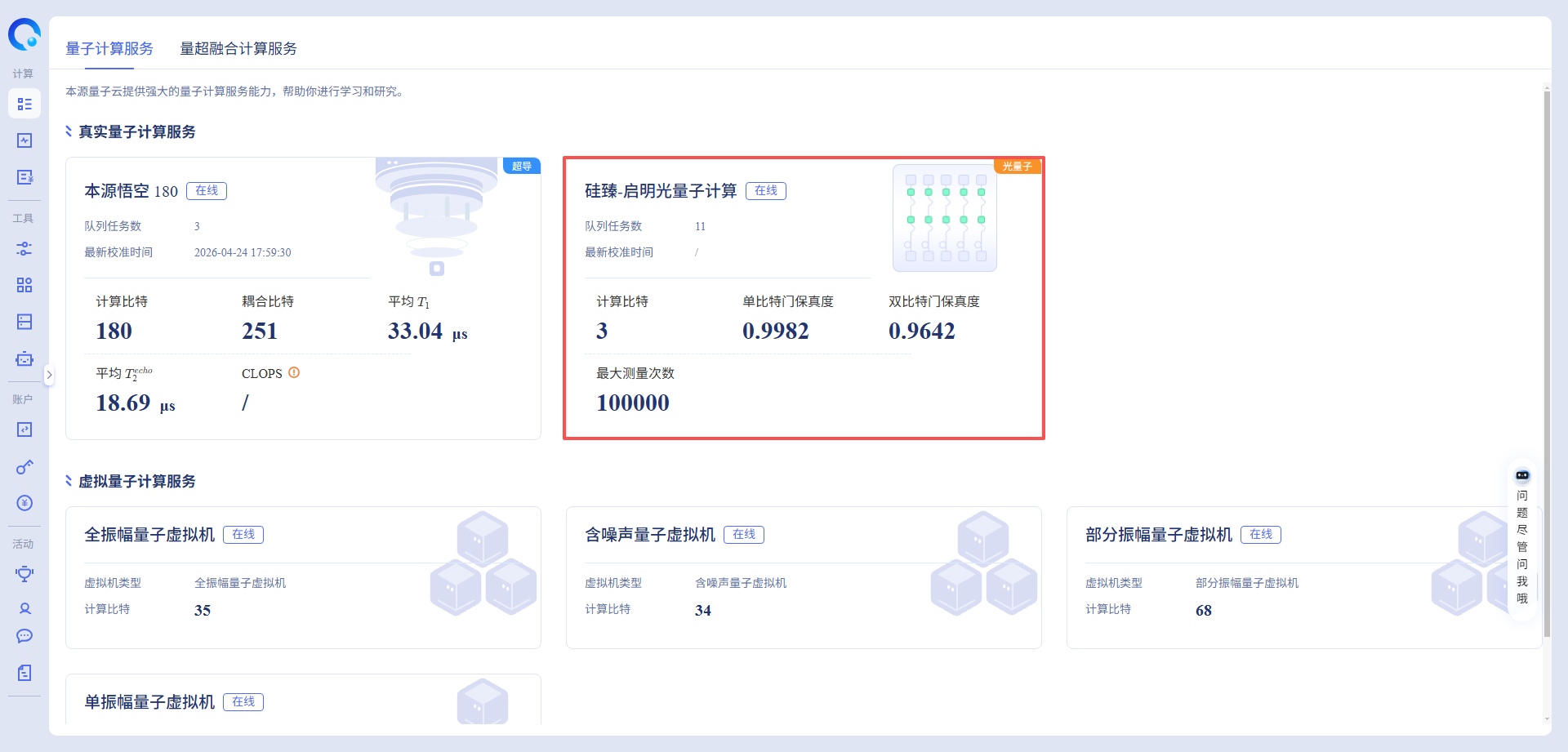Open the document notes sidebar icon
1568x752 pixels.
[24, 673]
